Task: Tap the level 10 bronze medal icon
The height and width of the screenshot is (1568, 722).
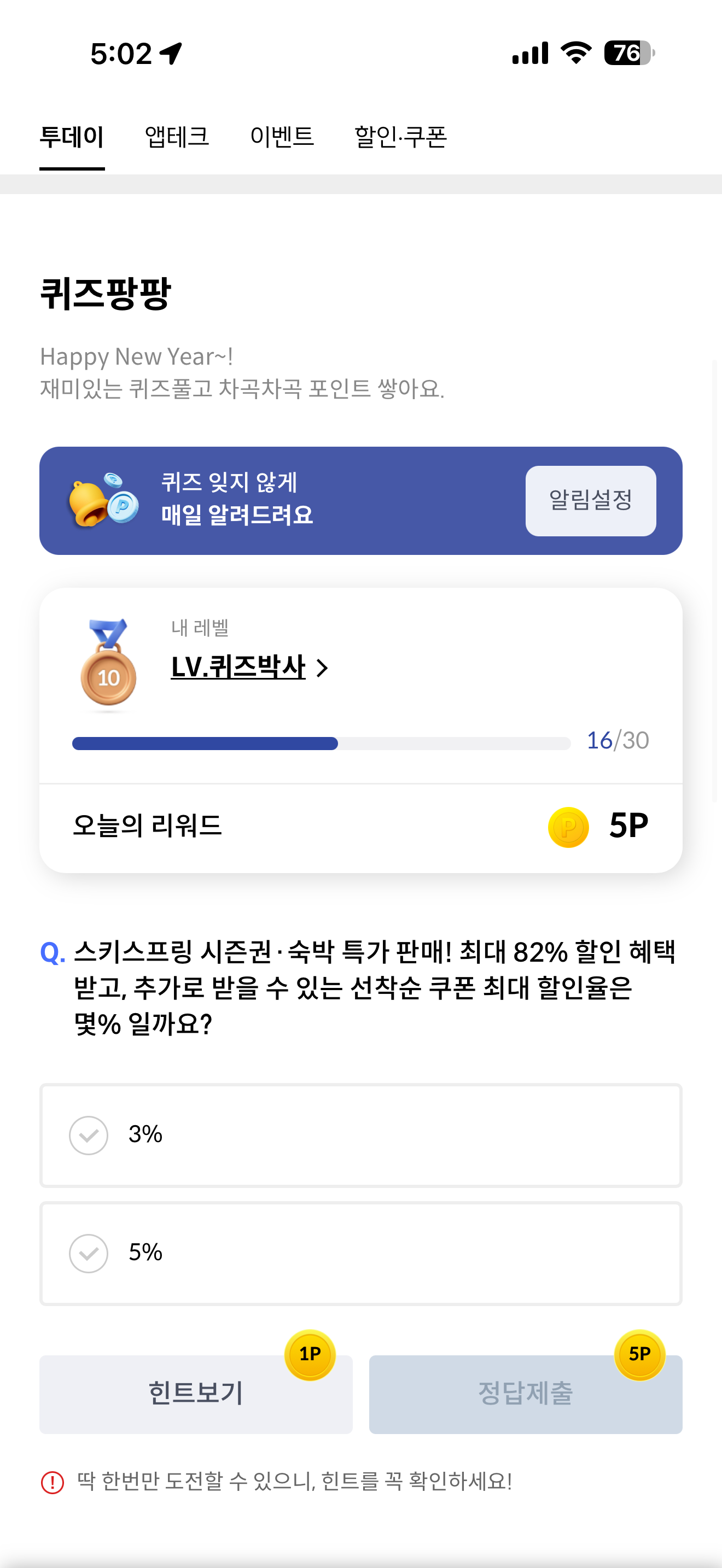Action: coord(108,664)
